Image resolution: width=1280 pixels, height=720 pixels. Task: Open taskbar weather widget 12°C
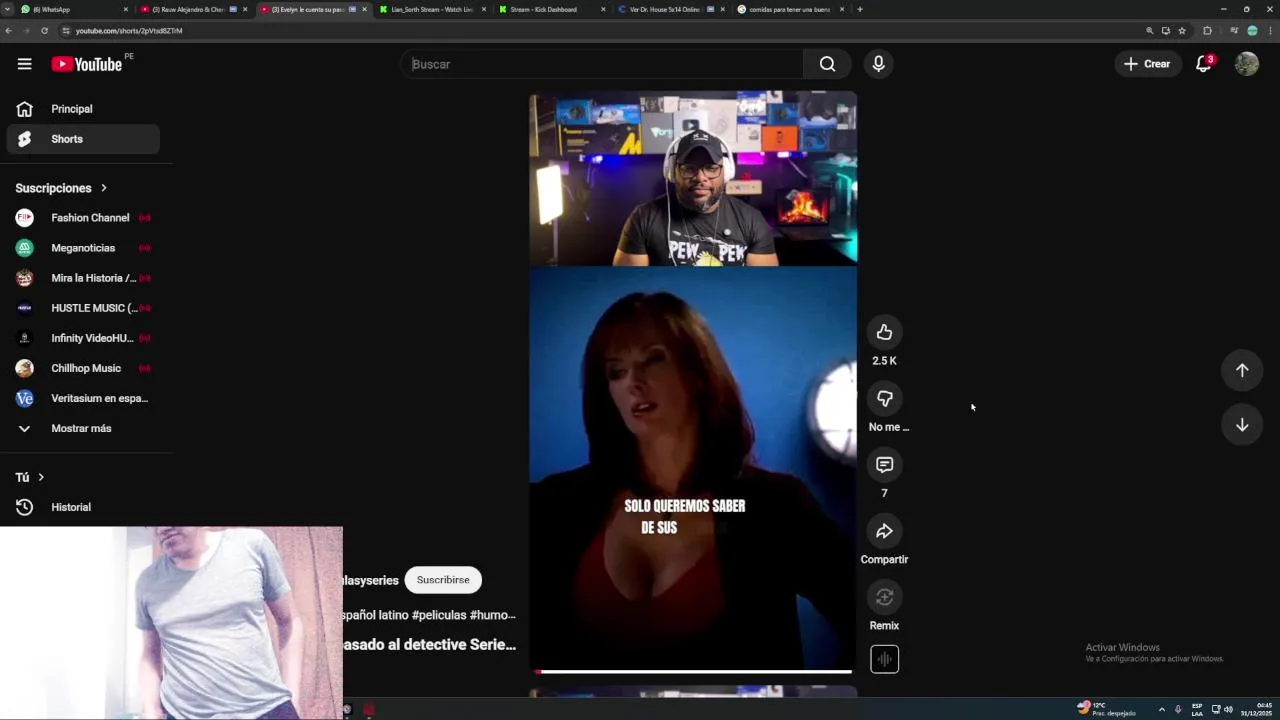pyautogui.click(x=1106, y=709)
